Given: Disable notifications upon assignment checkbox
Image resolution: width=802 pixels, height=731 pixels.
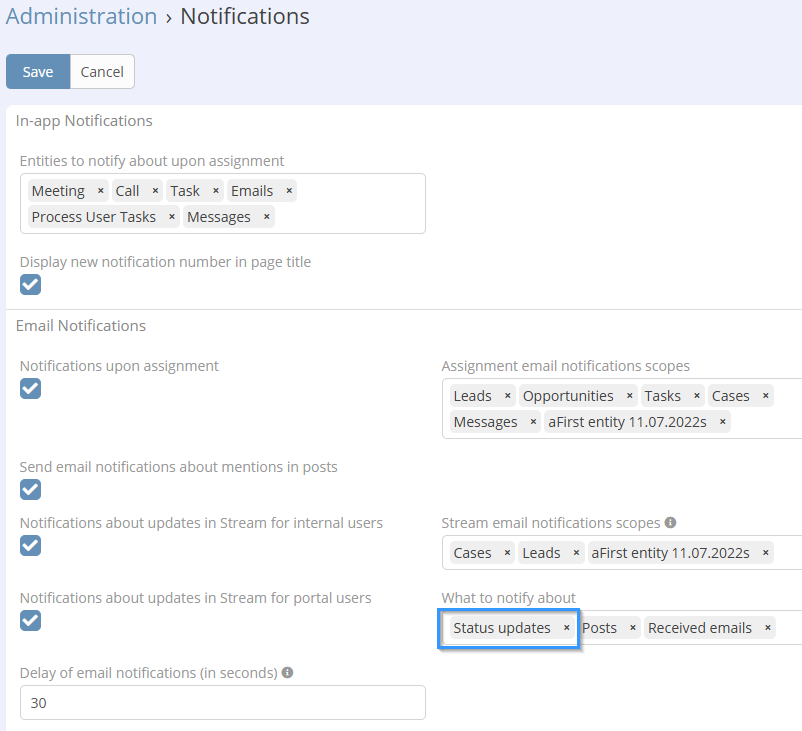Looking at the screenshot, I should [31, 388].
